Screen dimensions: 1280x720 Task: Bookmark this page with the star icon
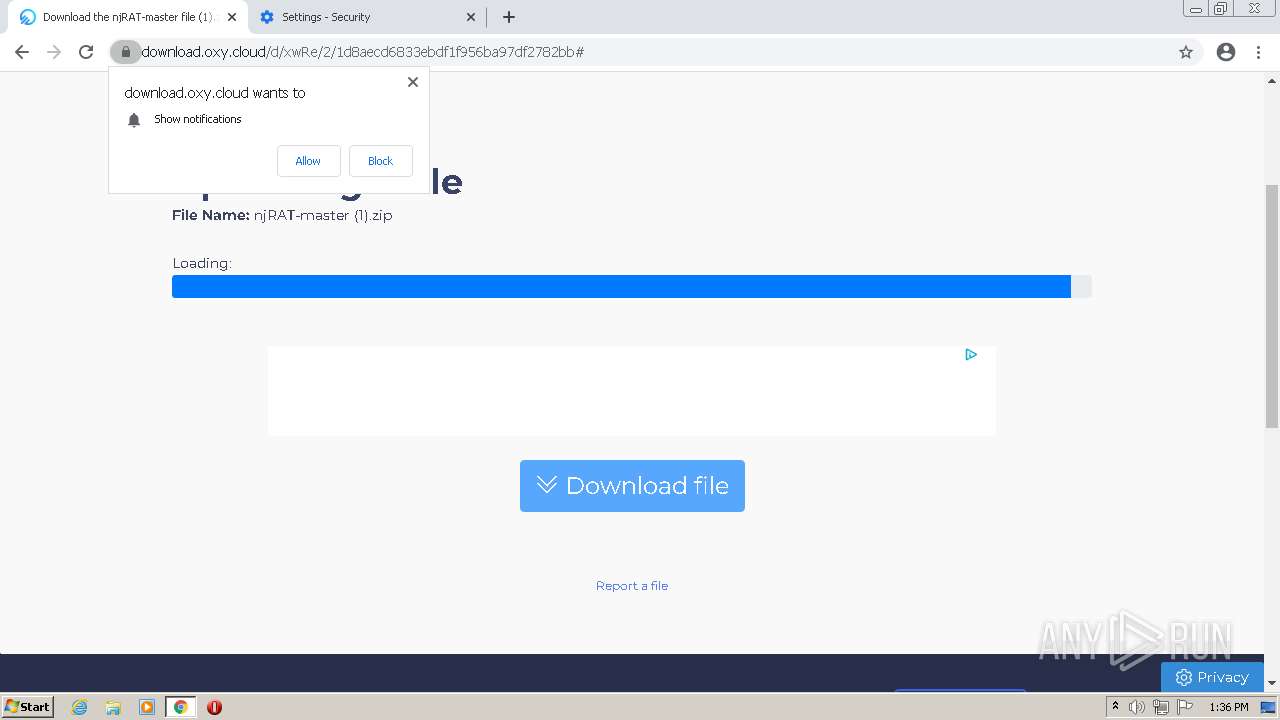[x=1186, y=52]
